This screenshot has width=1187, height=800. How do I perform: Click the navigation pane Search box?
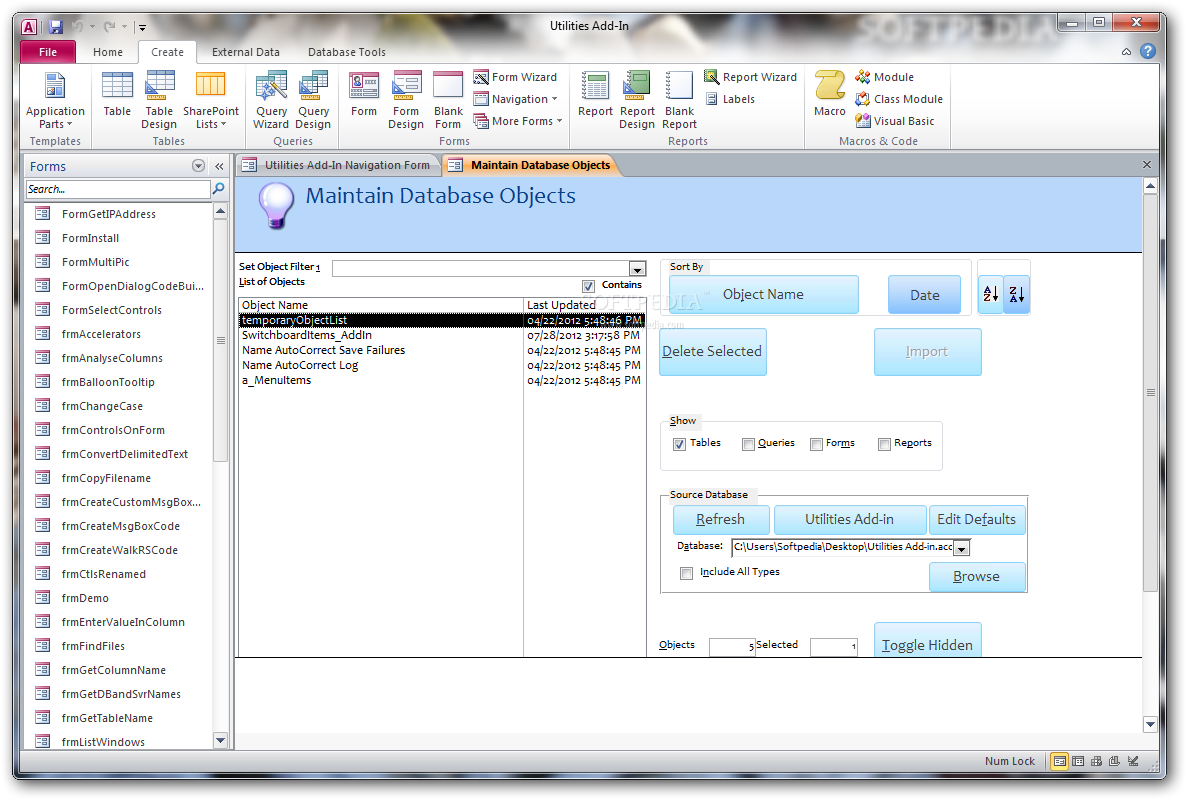[118, 189]
